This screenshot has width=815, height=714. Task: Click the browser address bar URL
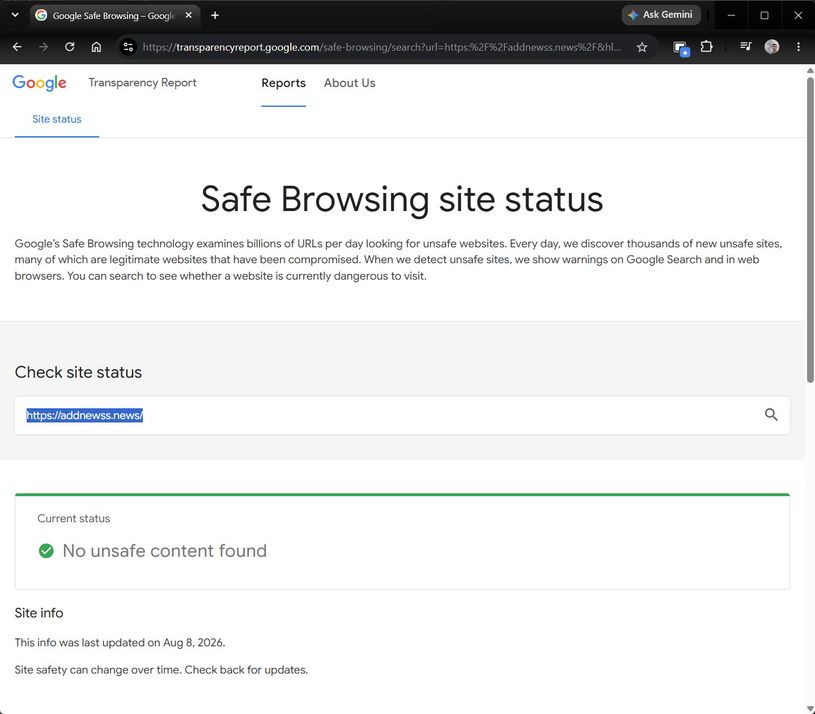pos(382,47)
